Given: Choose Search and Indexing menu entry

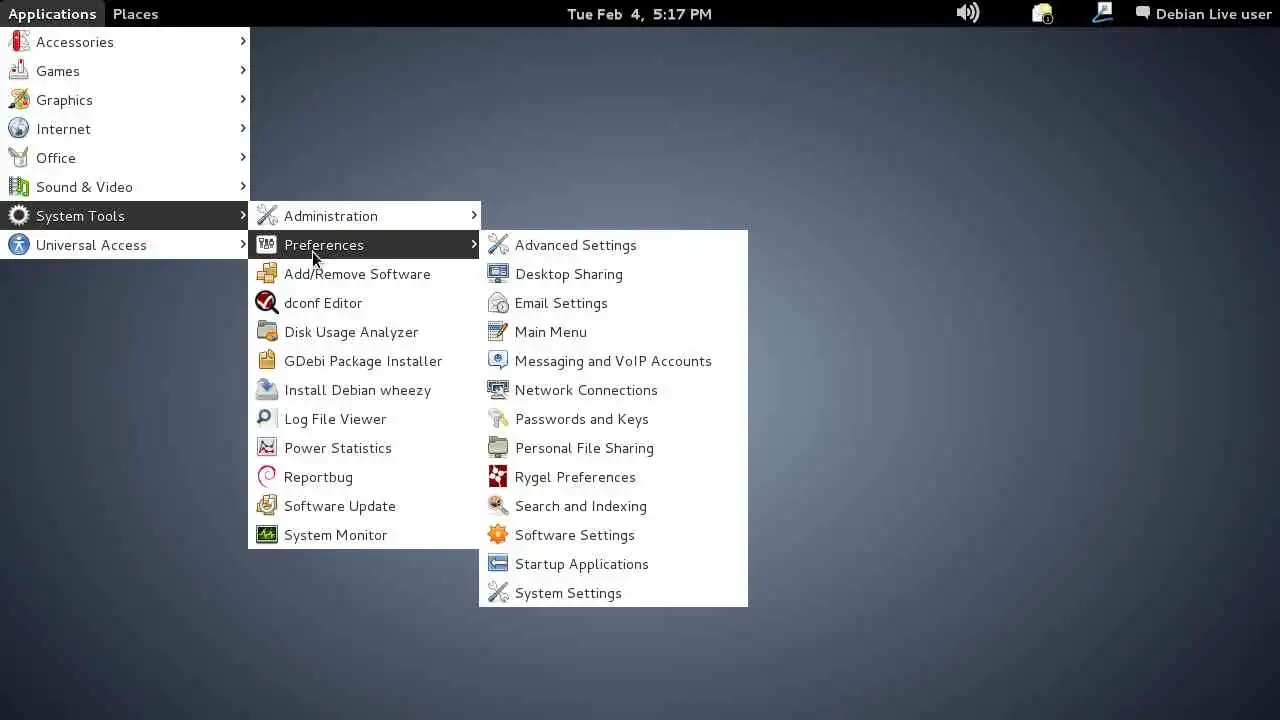Looking at the screenshot, I should 613,506.
